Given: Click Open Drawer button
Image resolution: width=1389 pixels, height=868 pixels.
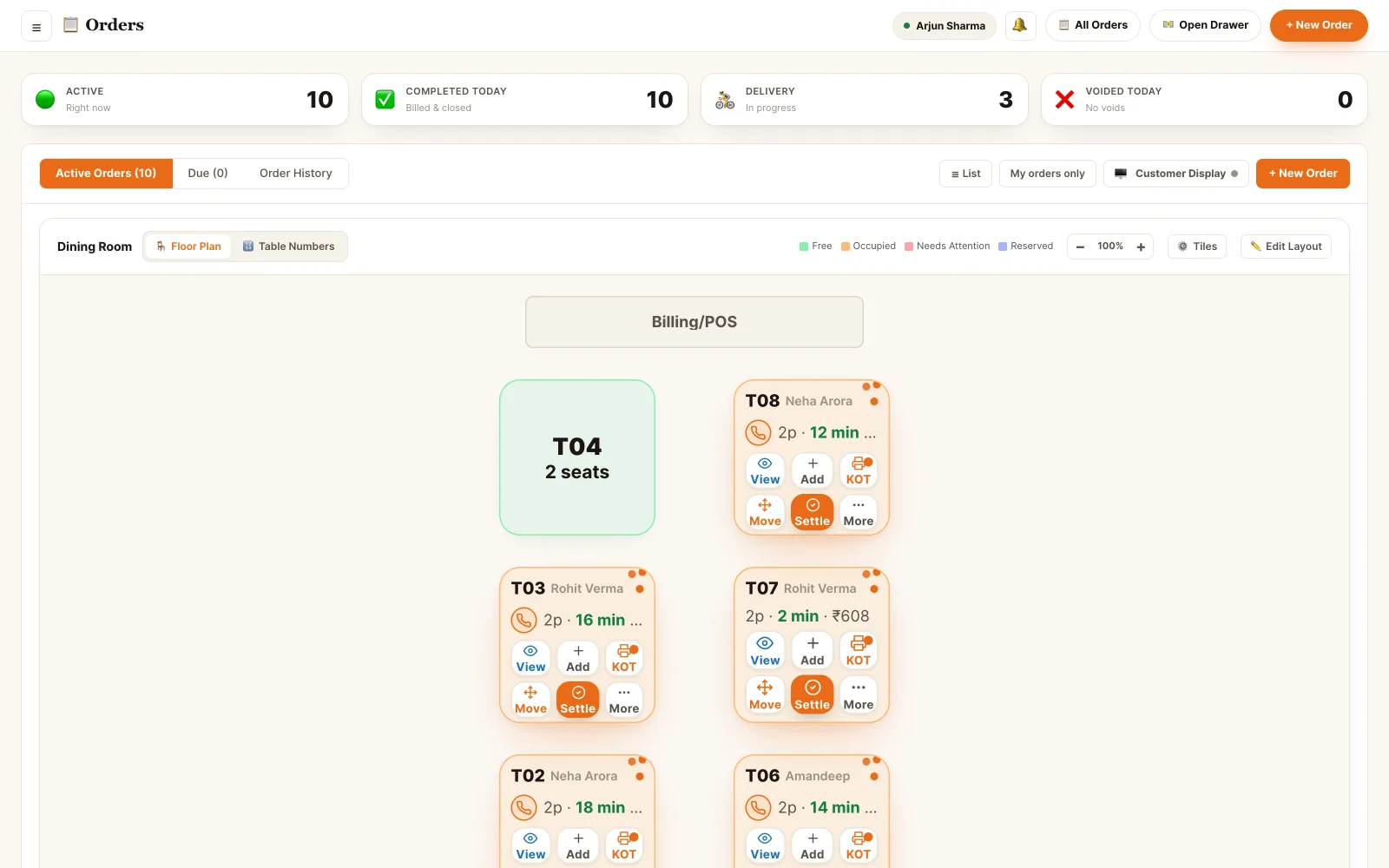Looking at the screenshot, I should (x=1205, y=25).
